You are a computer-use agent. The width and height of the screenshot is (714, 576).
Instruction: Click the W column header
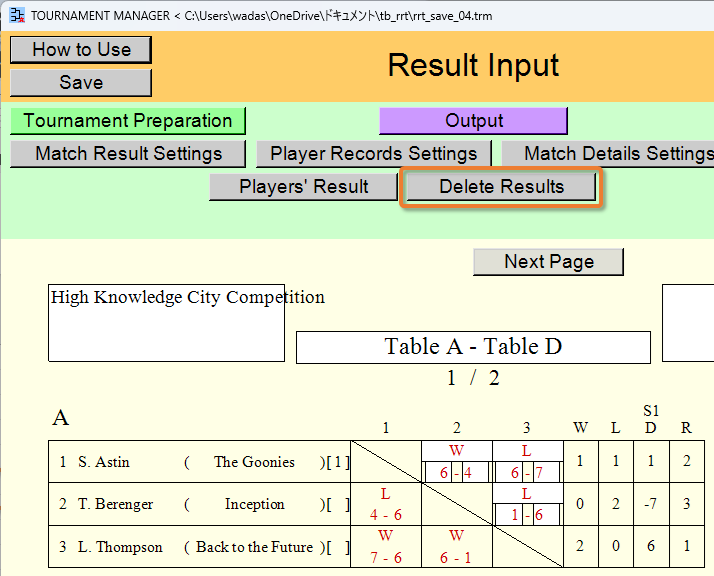[x=580, y=428]
